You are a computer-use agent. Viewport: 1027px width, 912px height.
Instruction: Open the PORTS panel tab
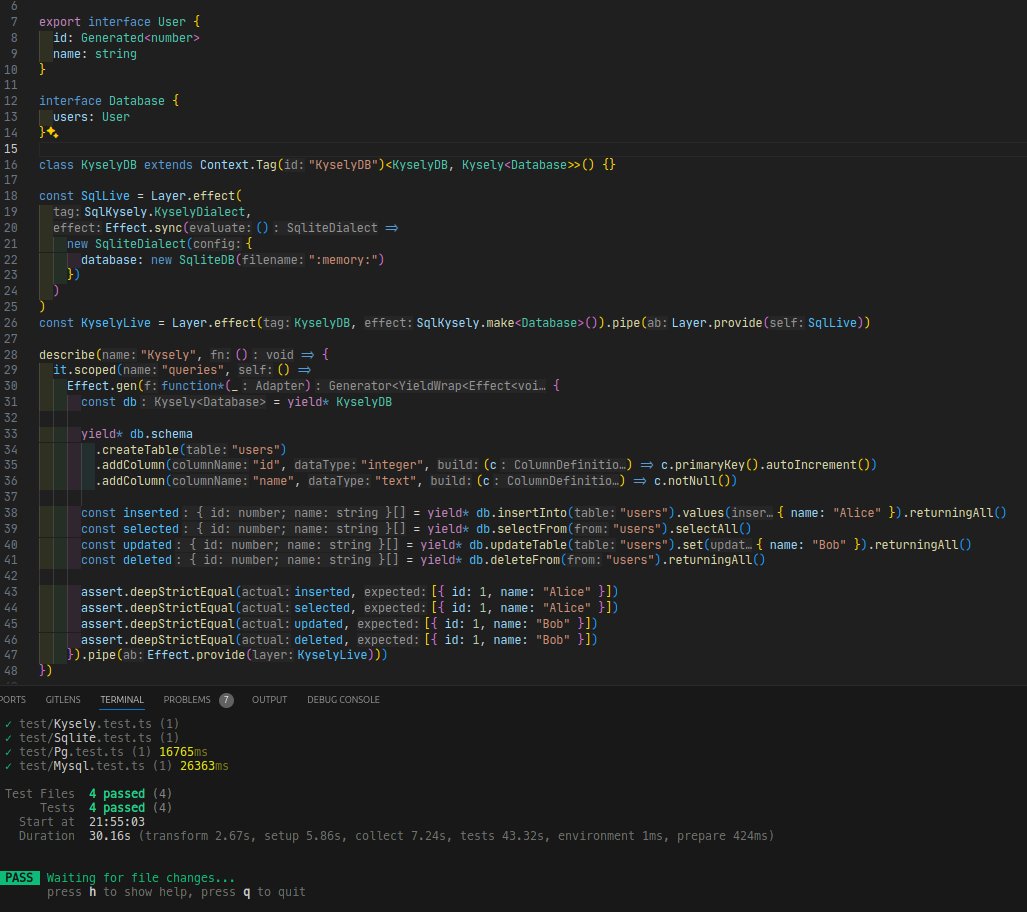(x=12, y=700)
